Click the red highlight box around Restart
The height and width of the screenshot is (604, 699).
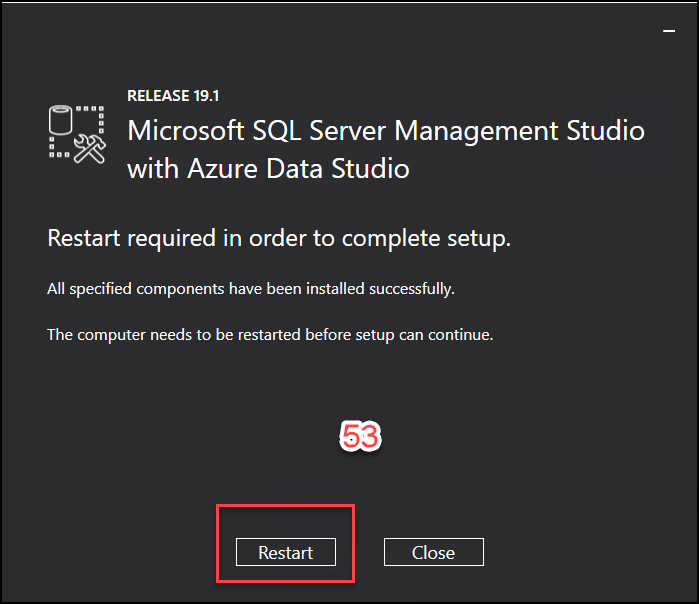pos(285,543)
